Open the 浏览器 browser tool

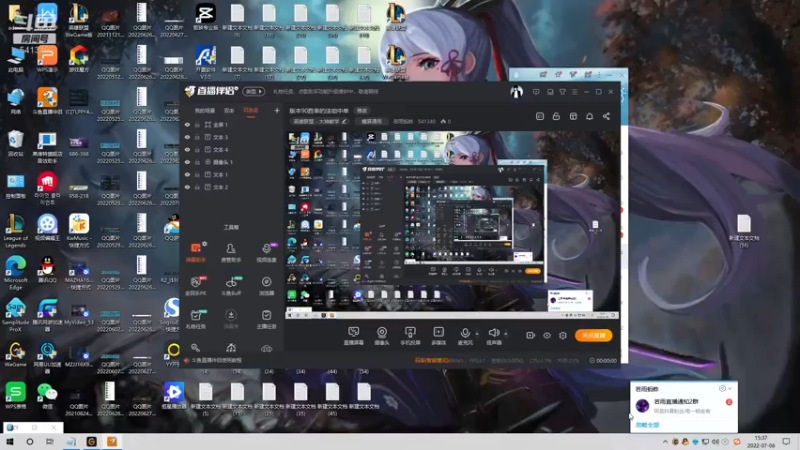(266, 286)
